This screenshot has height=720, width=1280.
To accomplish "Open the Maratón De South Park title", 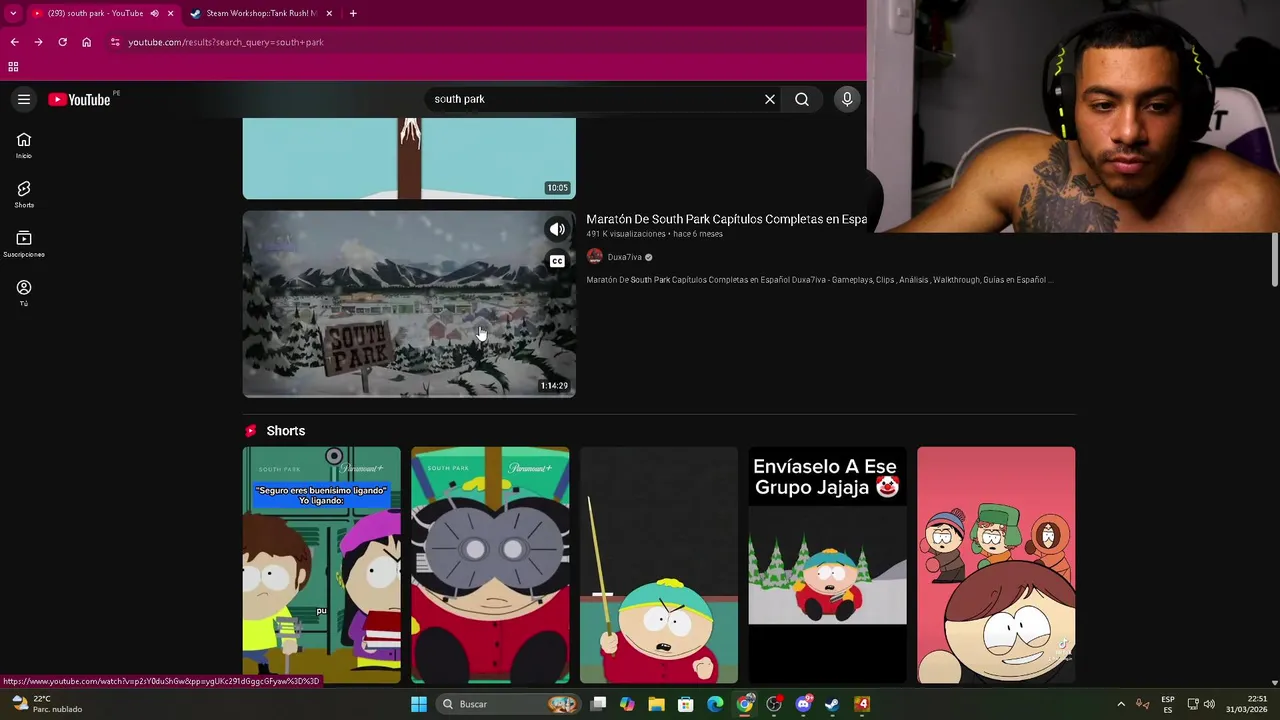I will click(x=726, y=219).
